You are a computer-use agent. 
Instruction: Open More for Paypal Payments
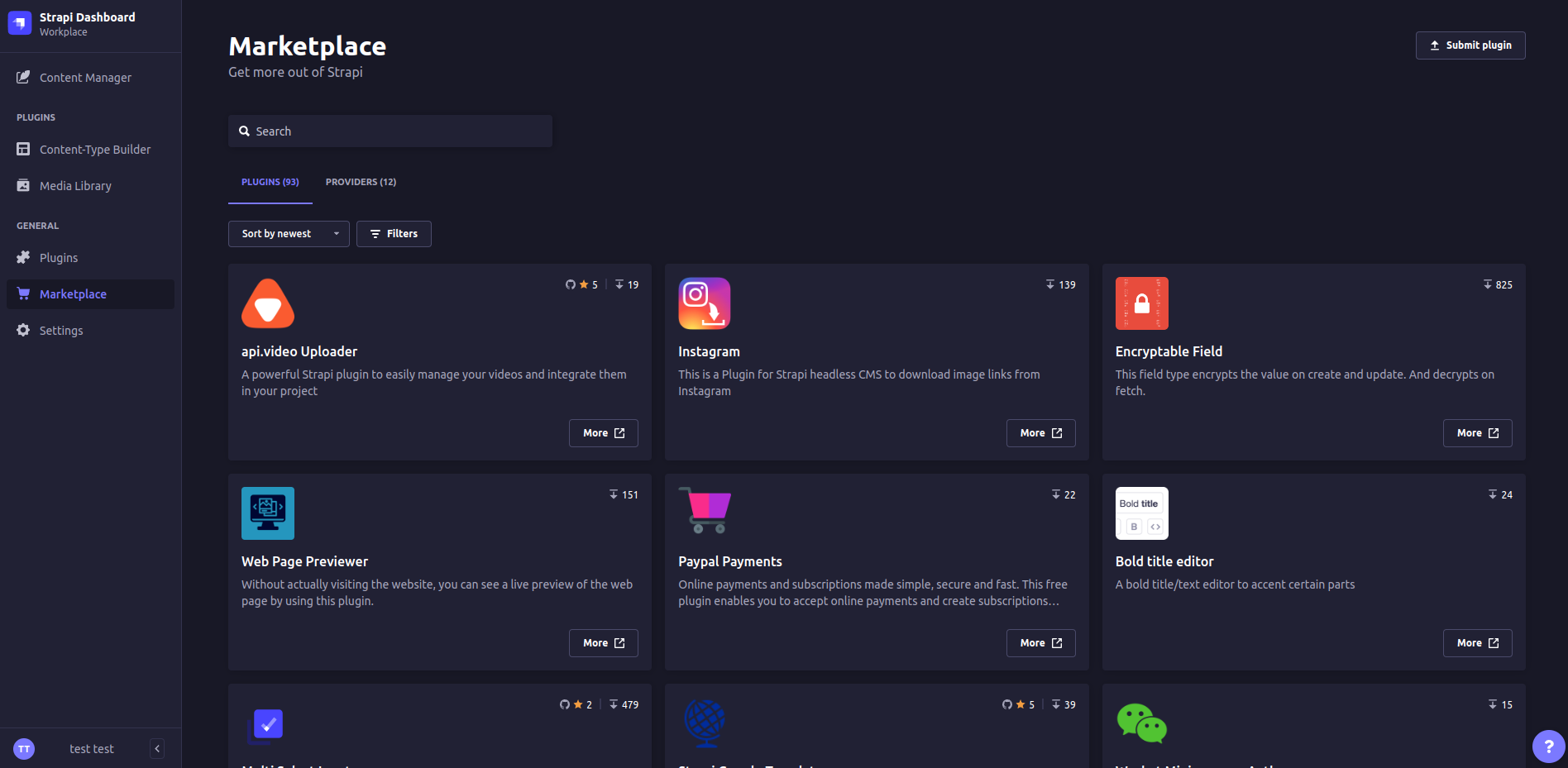pos(1040,643)
